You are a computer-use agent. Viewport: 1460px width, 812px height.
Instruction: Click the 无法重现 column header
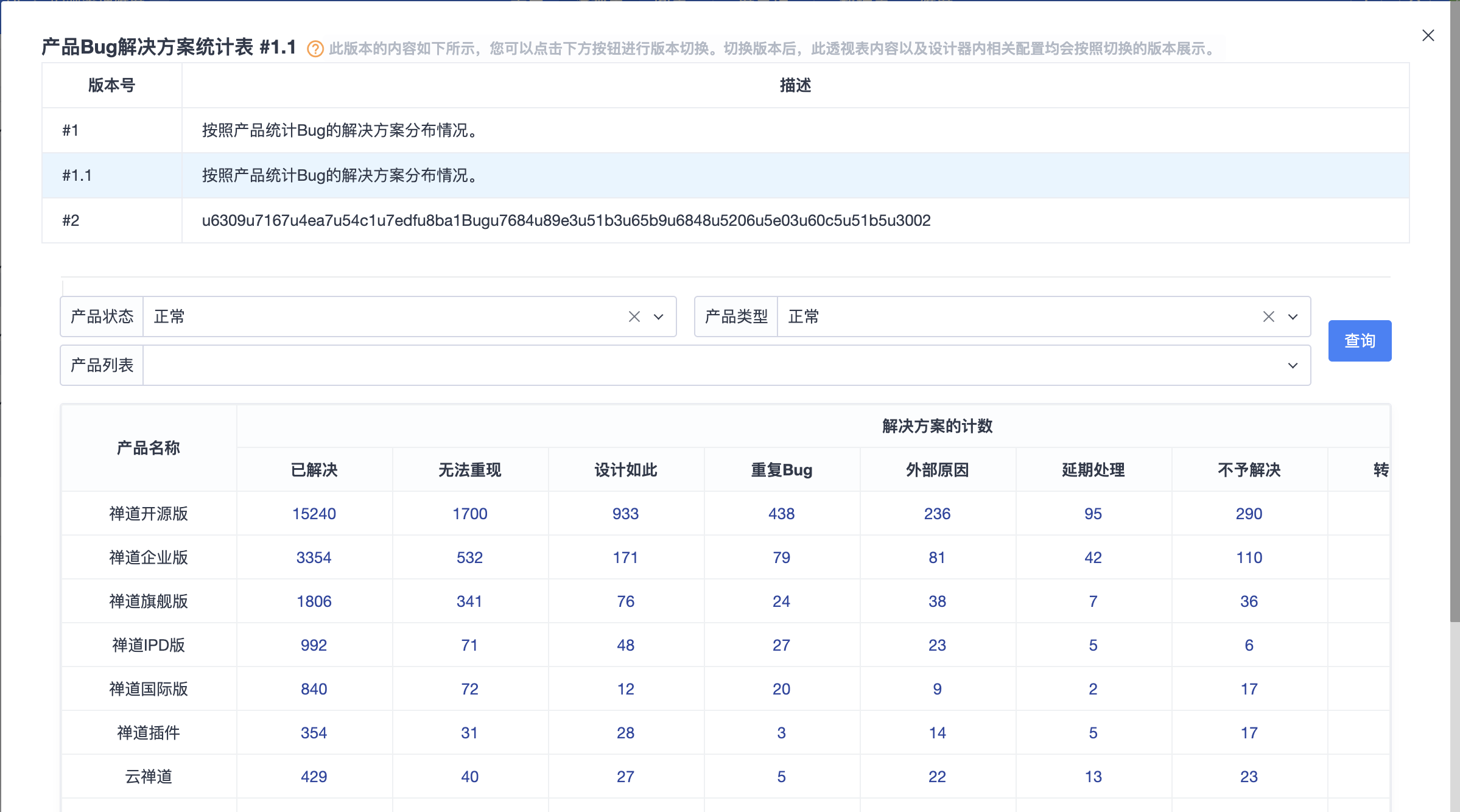point(470,470)
